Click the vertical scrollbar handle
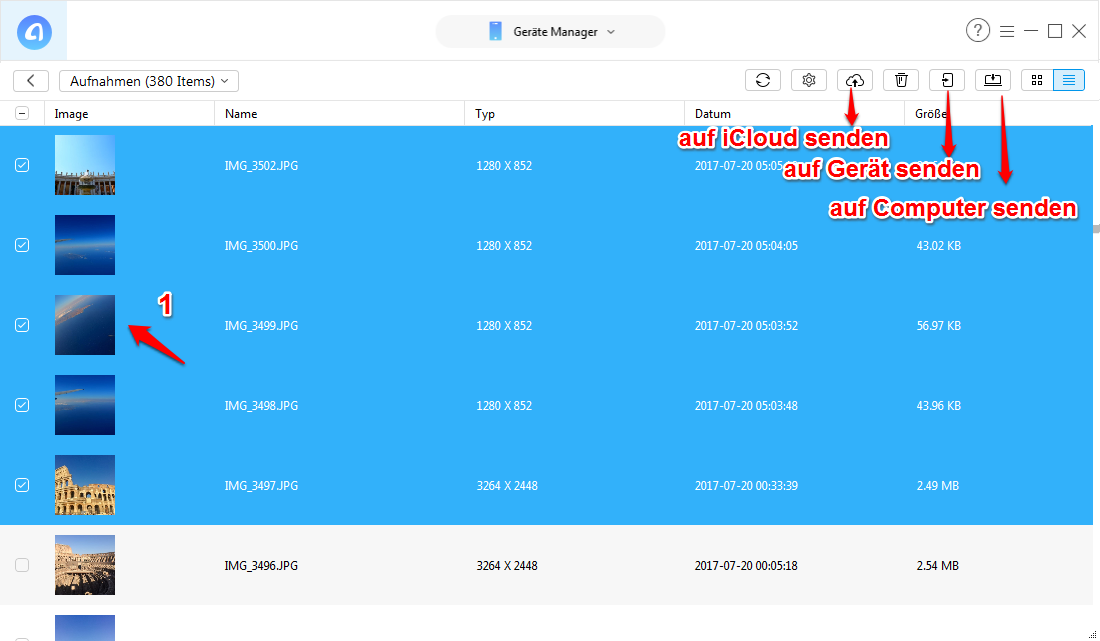Viewport: 1100px width, 641px height. pyautogui.click(x=1096, y=229)
